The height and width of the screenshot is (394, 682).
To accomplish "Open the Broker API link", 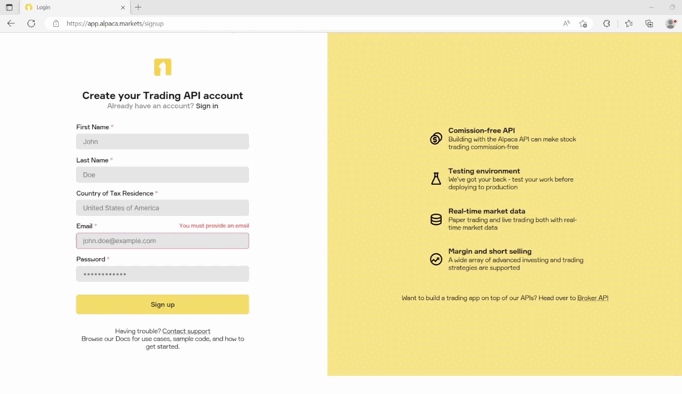I will (x=593, y=298).
